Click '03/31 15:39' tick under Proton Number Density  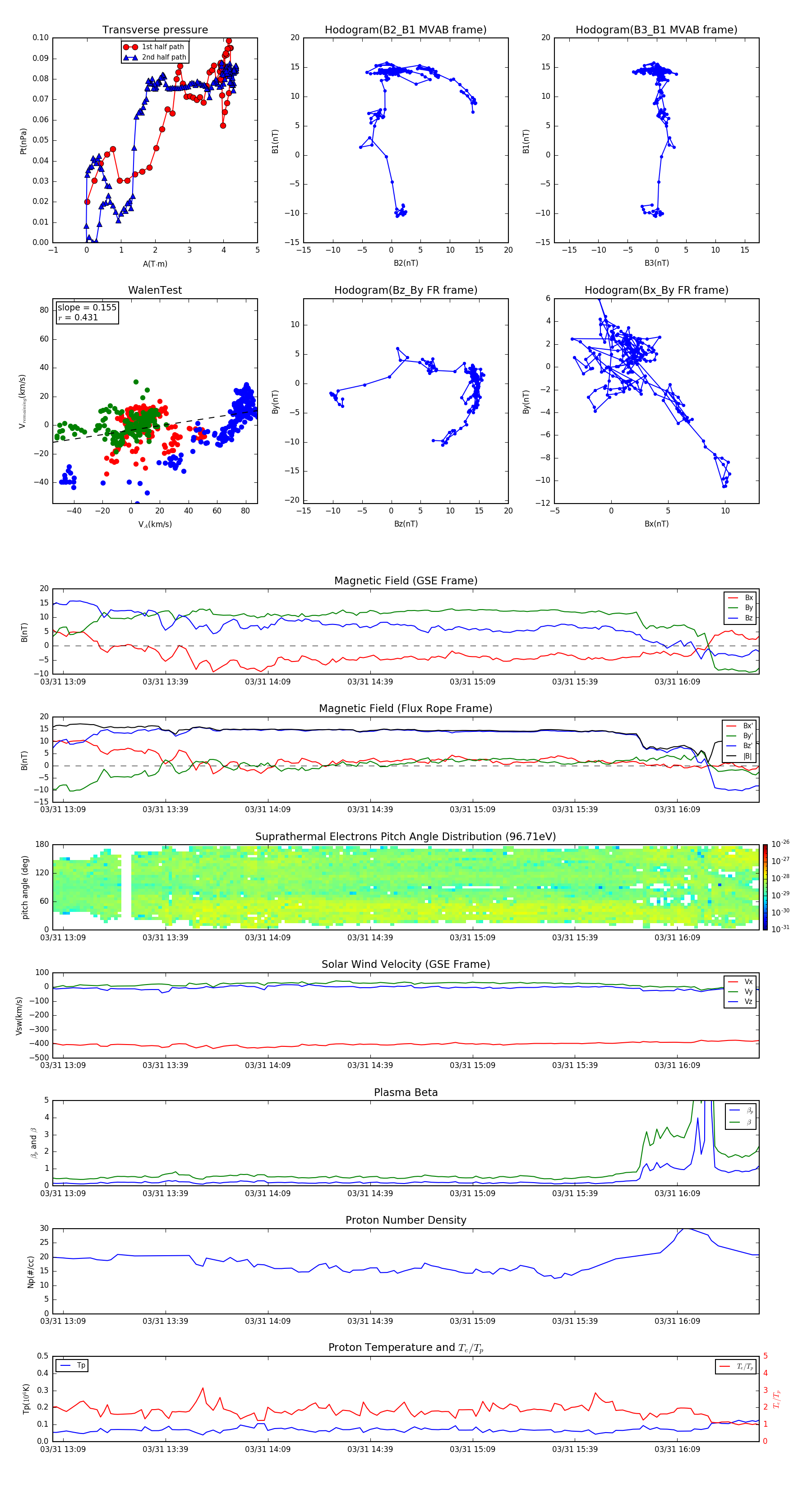pyautogui.click(x=574, y=1321)
